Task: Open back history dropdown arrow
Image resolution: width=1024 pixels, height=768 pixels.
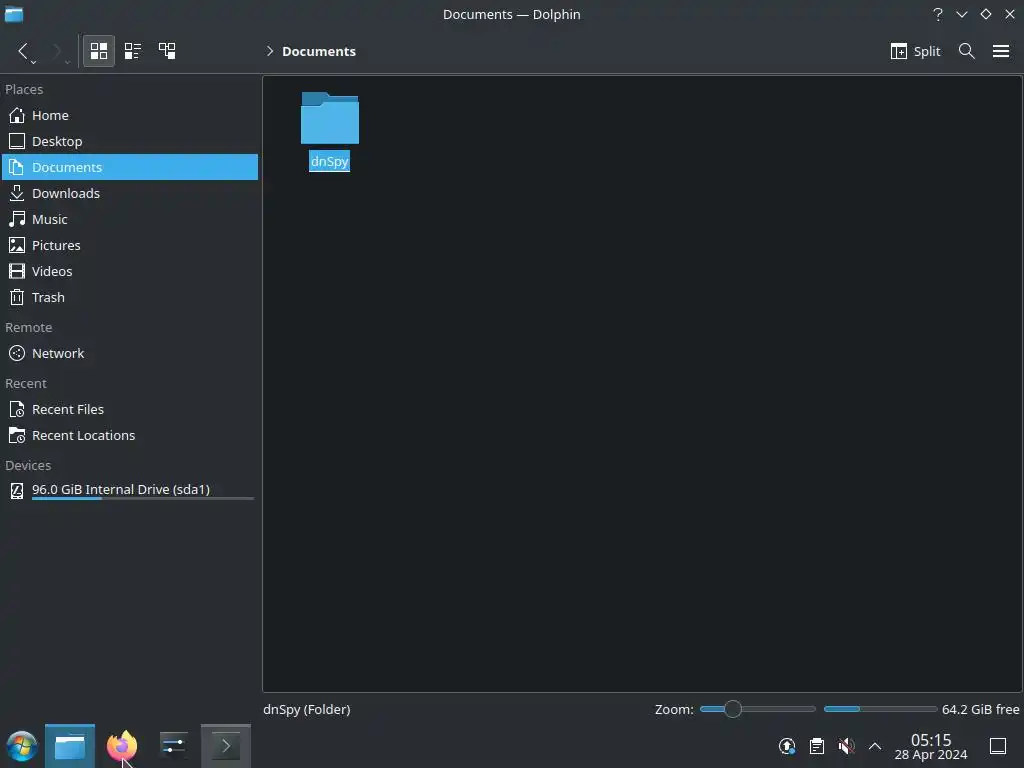Action: [33, 62]
